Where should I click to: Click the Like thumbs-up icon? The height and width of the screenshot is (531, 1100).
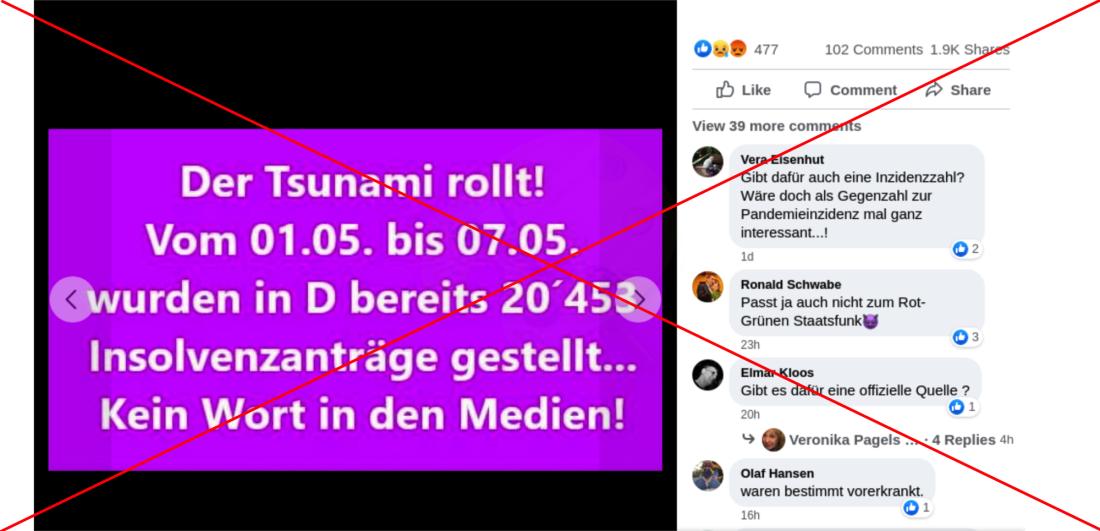click(x=725, y=90)
